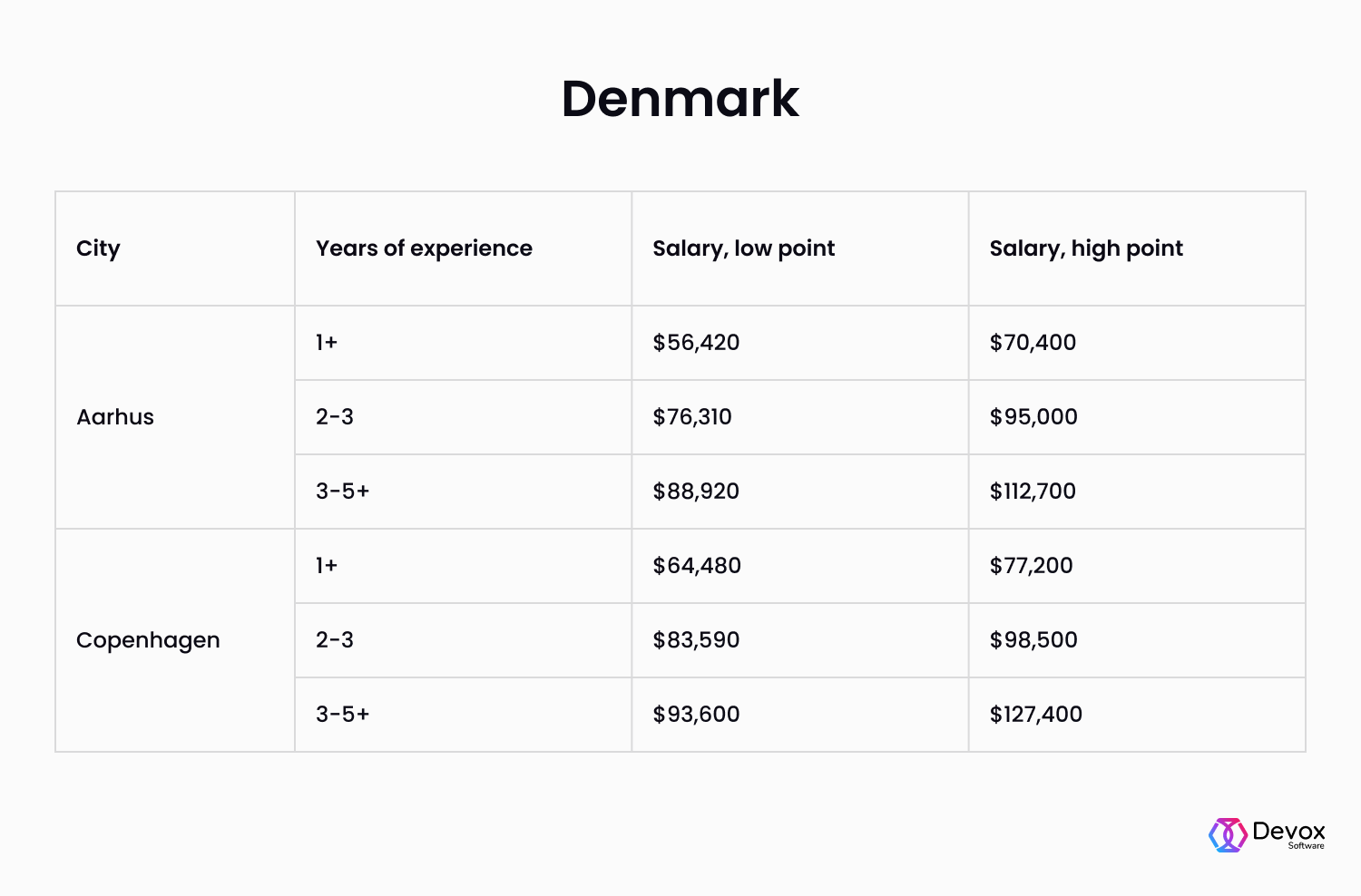The image size is (1361, 896).
Task: Click the $88,920 salary cell
Action: [x=696, y=492]
